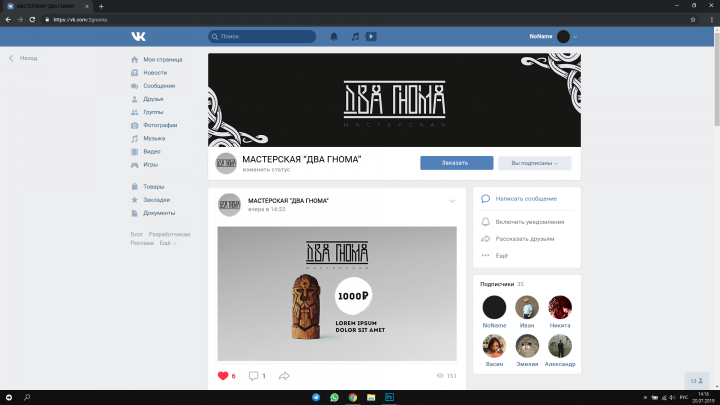Click the Документы file icon
This screenshot has height=405, width=720.
(135, 213)
